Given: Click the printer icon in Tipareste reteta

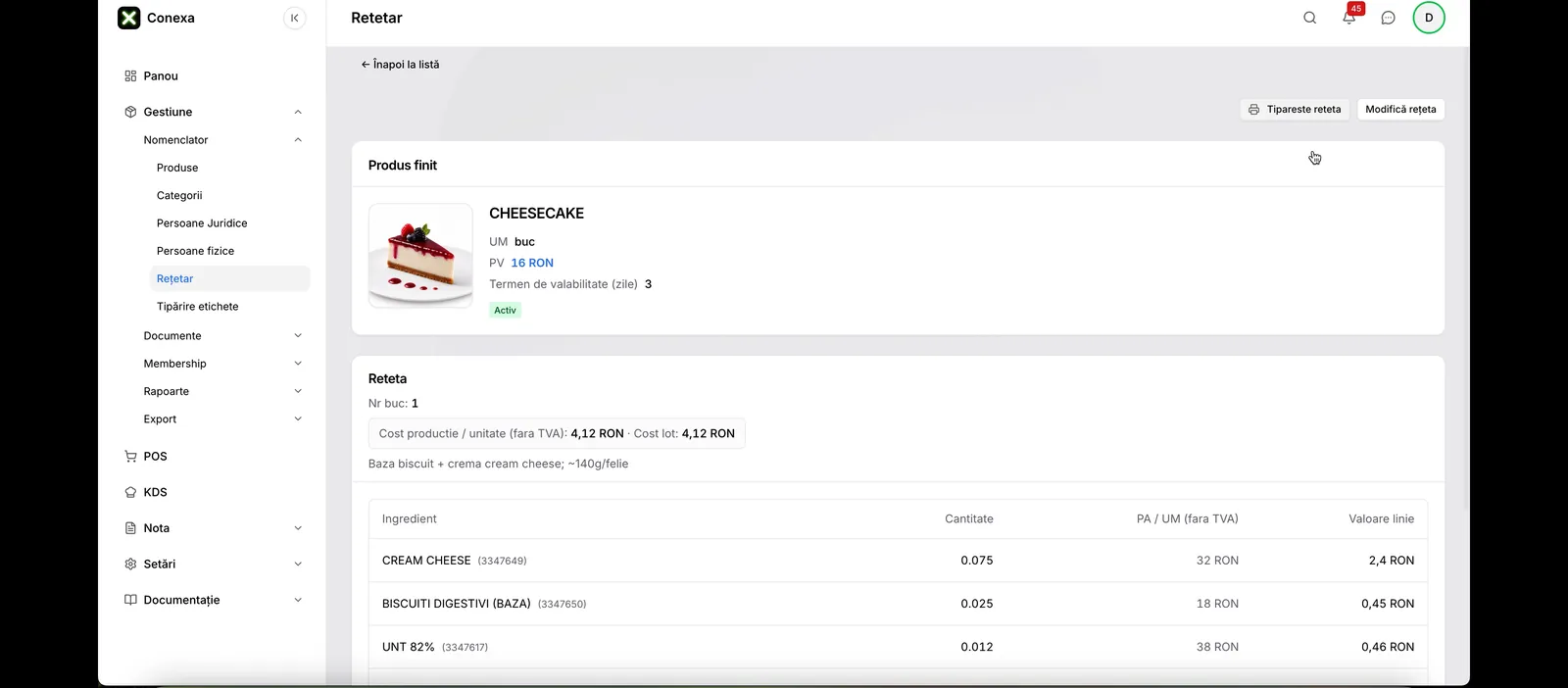Looking at the screenshot, I should [x=1253, y=110].
